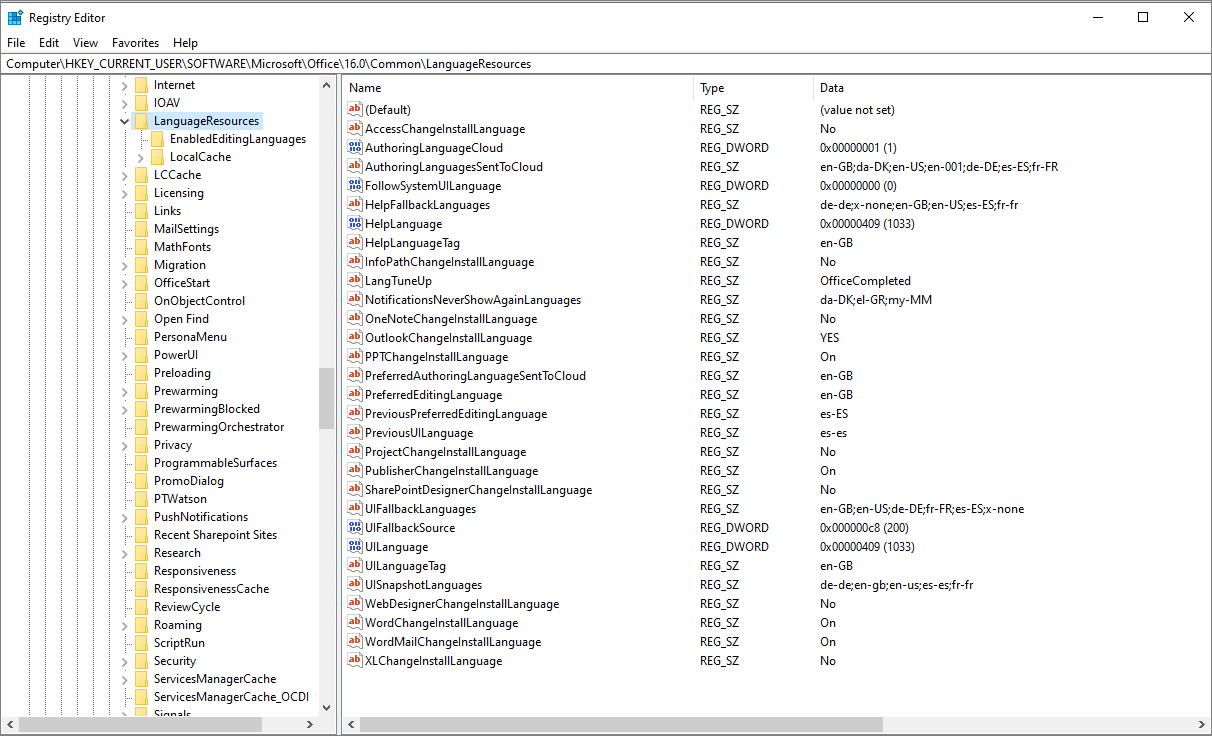Select the ServicesManagerCache key
1212x736 pixels.
pyautogui.click(x=215, y=679)
